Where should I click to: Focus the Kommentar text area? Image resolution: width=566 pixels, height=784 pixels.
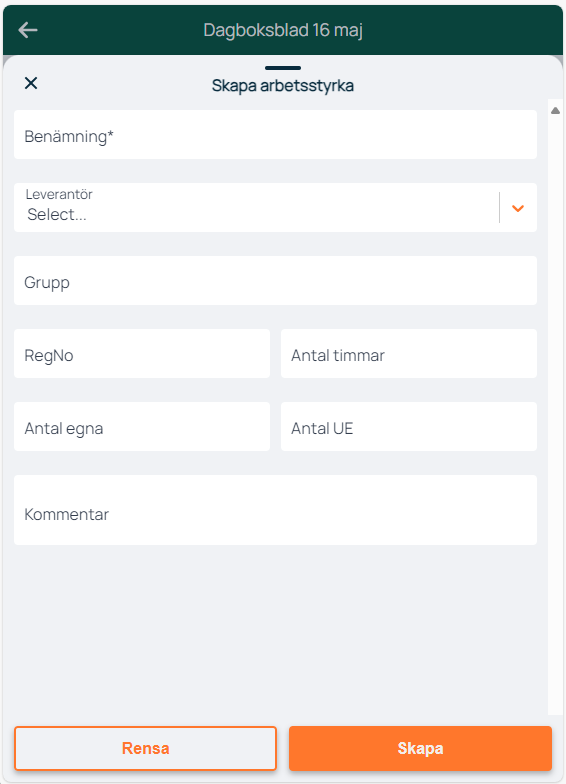tap(276, 510)
